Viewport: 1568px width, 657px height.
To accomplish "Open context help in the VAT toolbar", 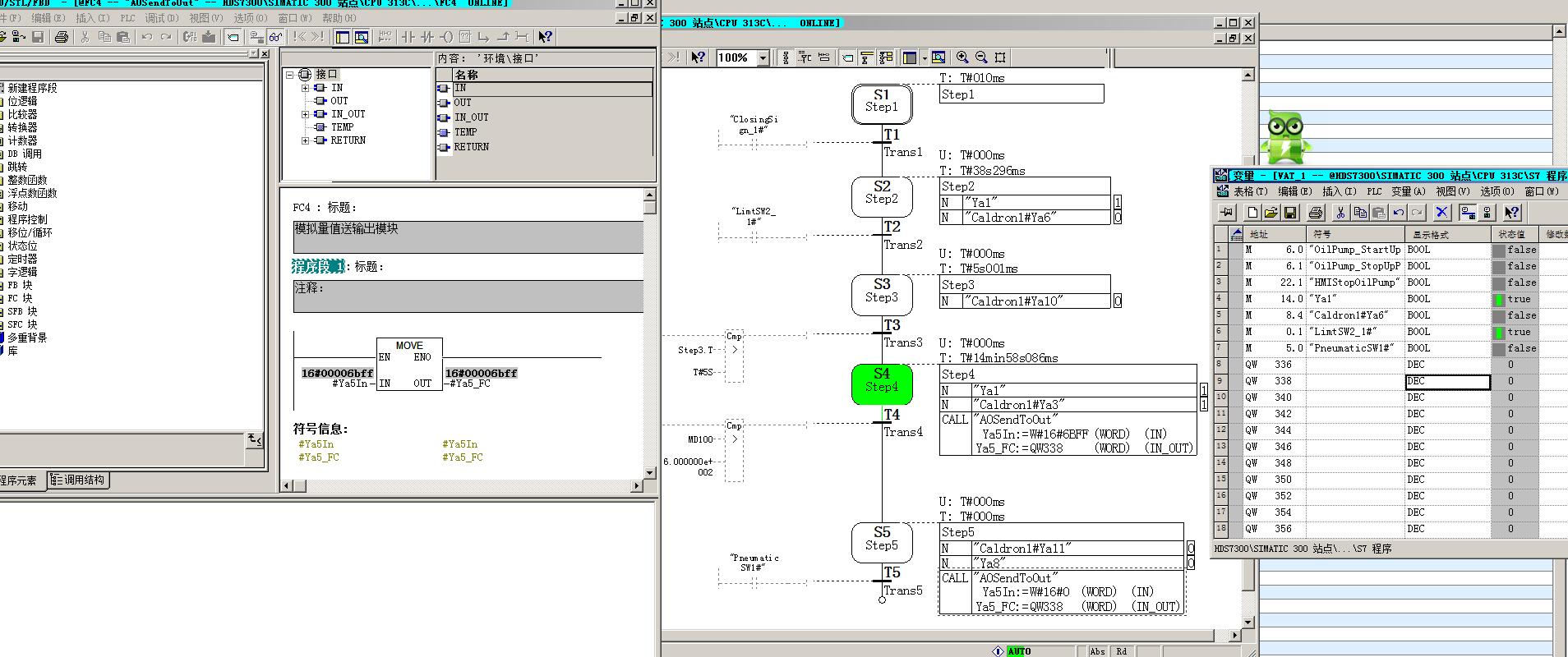I will (1512, 213).
